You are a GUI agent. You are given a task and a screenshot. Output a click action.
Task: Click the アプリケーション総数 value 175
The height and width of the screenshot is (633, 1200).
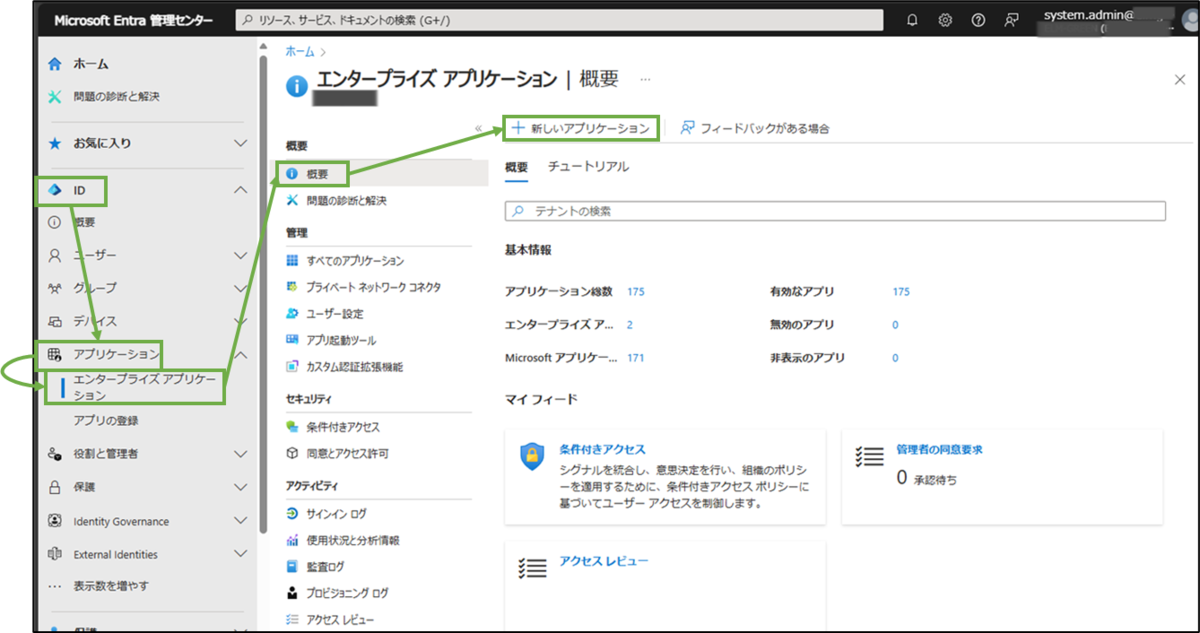pos(636,292)
